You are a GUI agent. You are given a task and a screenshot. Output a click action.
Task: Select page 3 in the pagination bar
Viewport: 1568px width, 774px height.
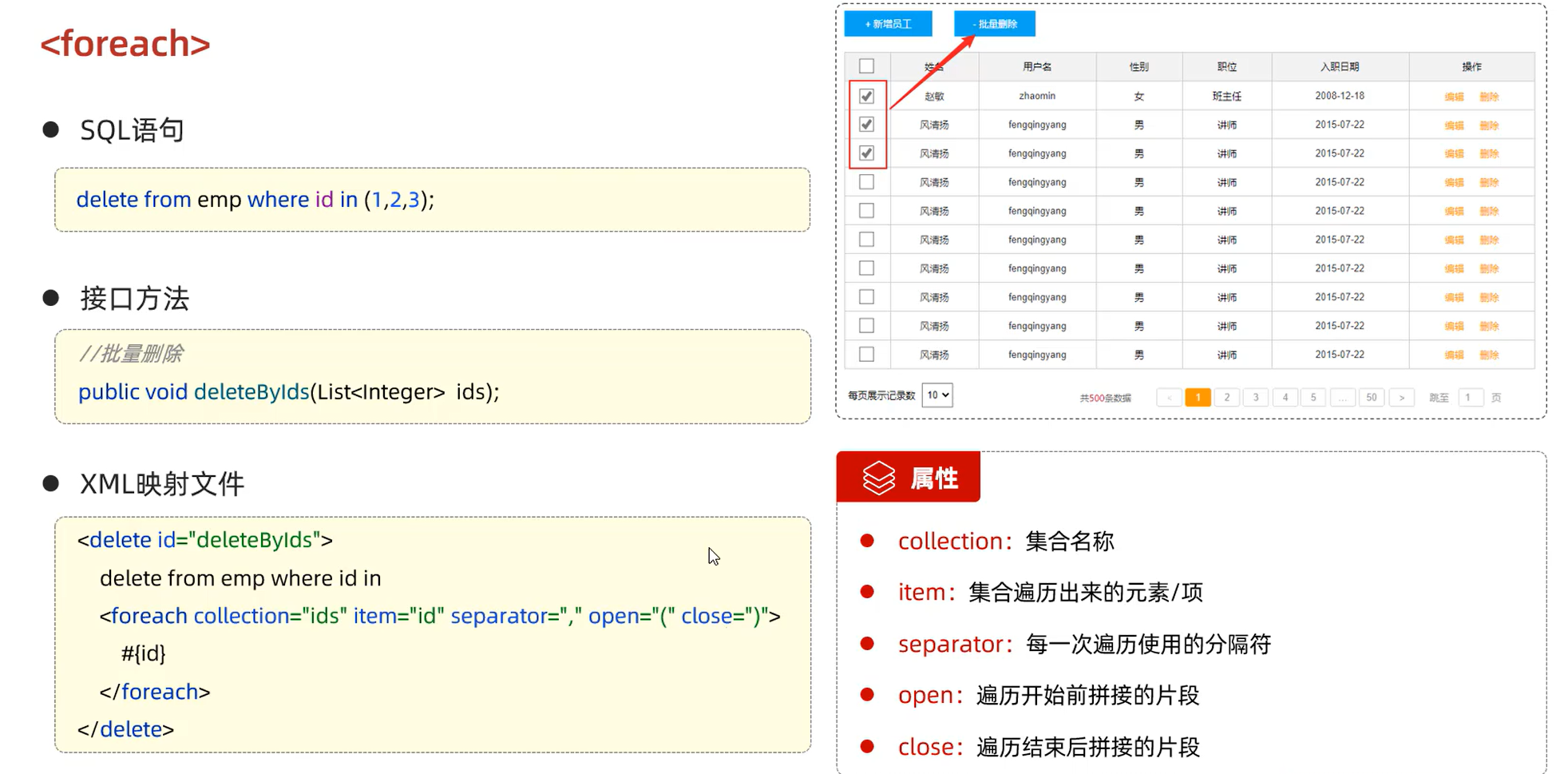[1255, 397]
